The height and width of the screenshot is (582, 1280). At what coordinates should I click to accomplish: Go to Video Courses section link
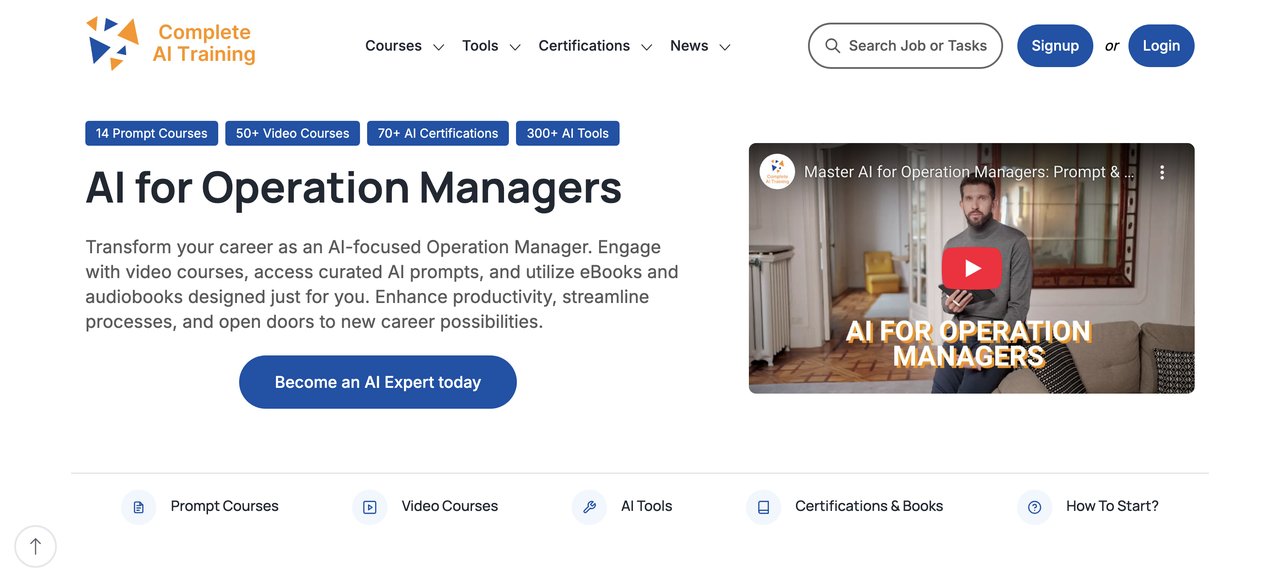coord(450,506)
